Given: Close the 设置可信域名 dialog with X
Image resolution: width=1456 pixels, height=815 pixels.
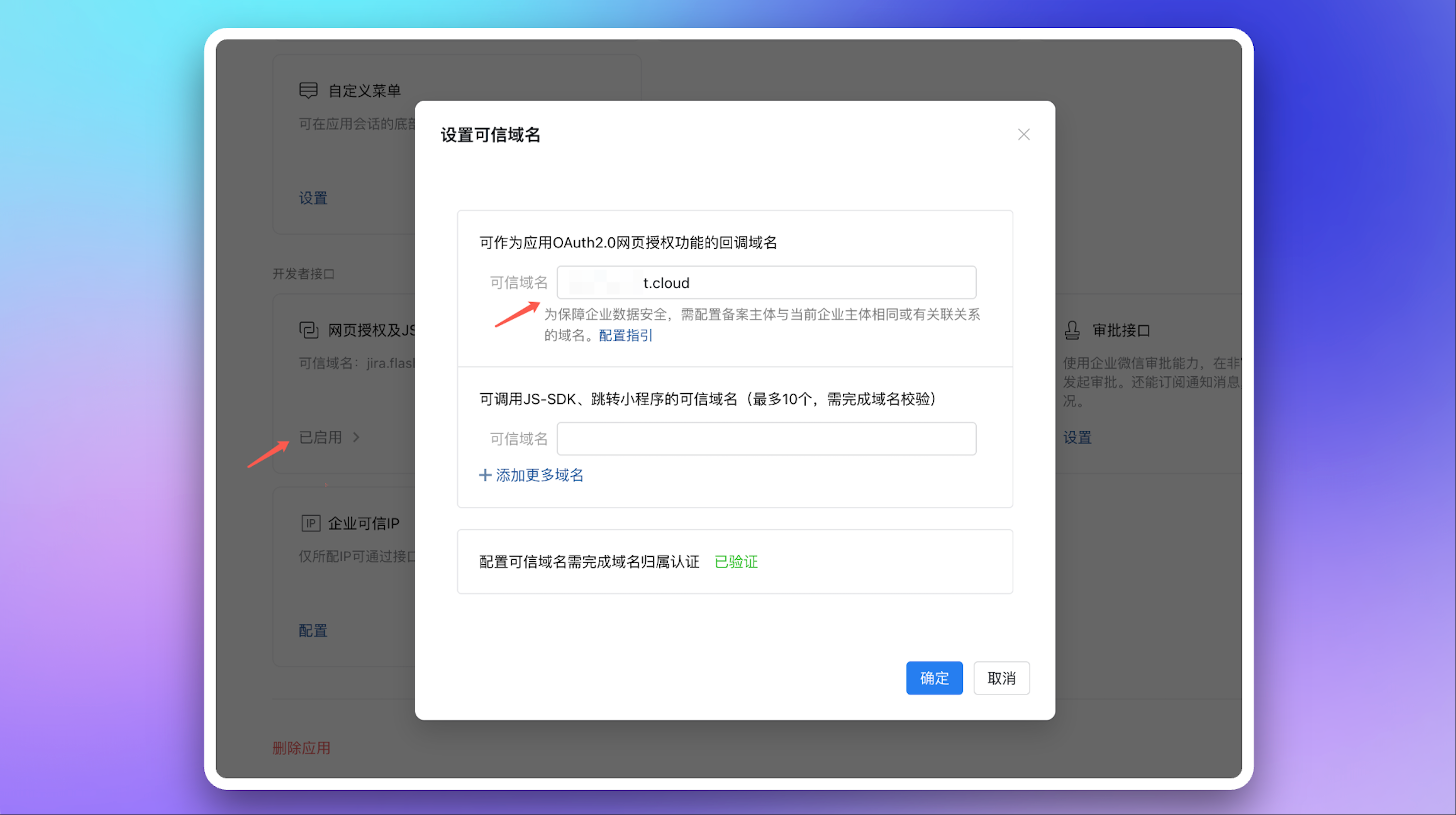Looking at the screenshot, I should [1024, 135].
